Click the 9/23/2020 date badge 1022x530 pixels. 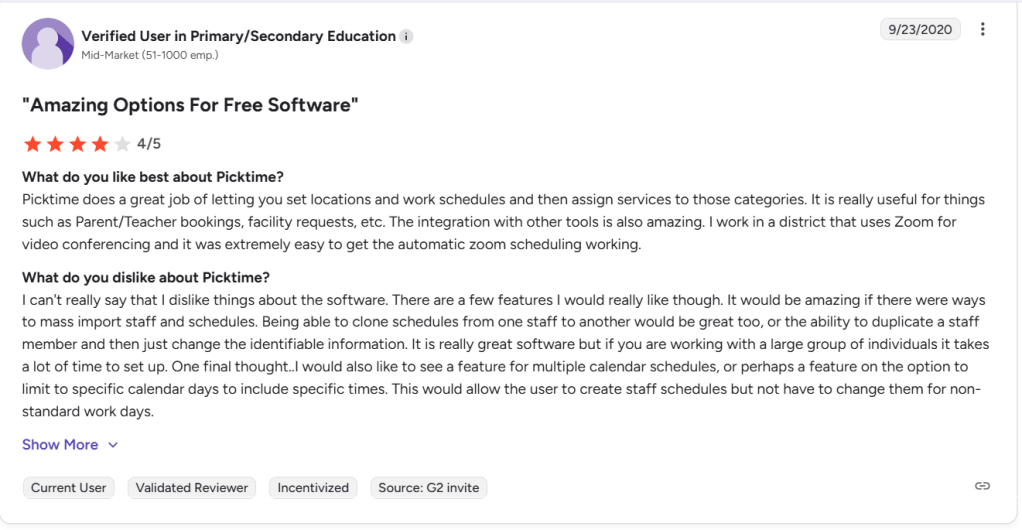click(x=920, y=29)
